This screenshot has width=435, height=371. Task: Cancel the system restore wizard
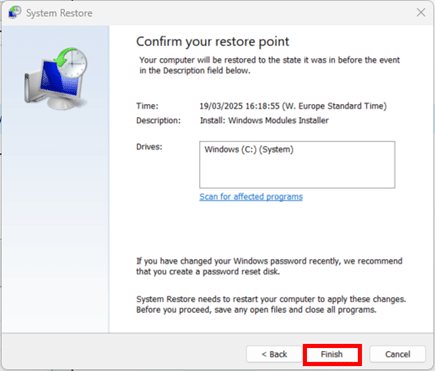coord(397,354)
